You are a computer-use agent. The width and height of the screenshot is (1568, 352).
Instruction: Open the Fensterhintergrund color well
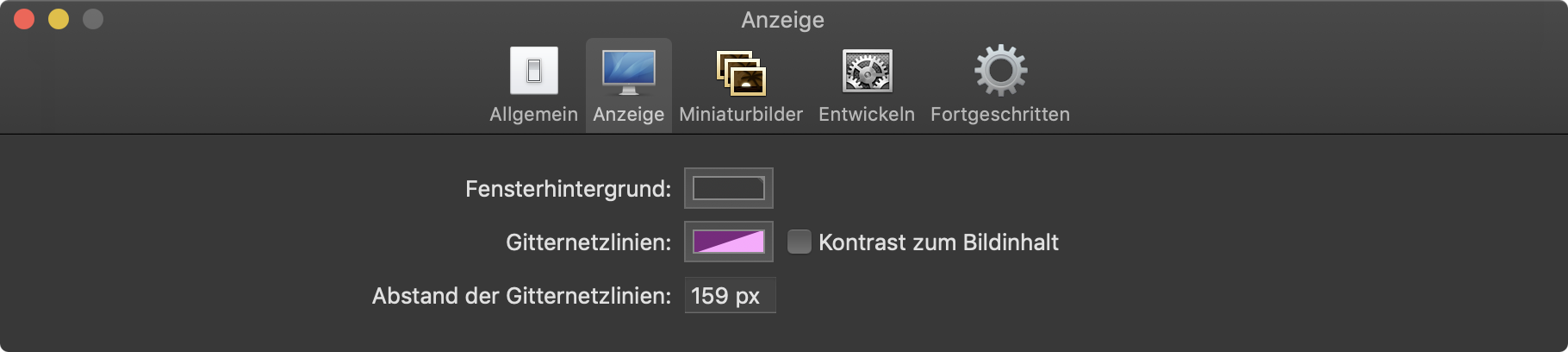click(x=729, y=188)
